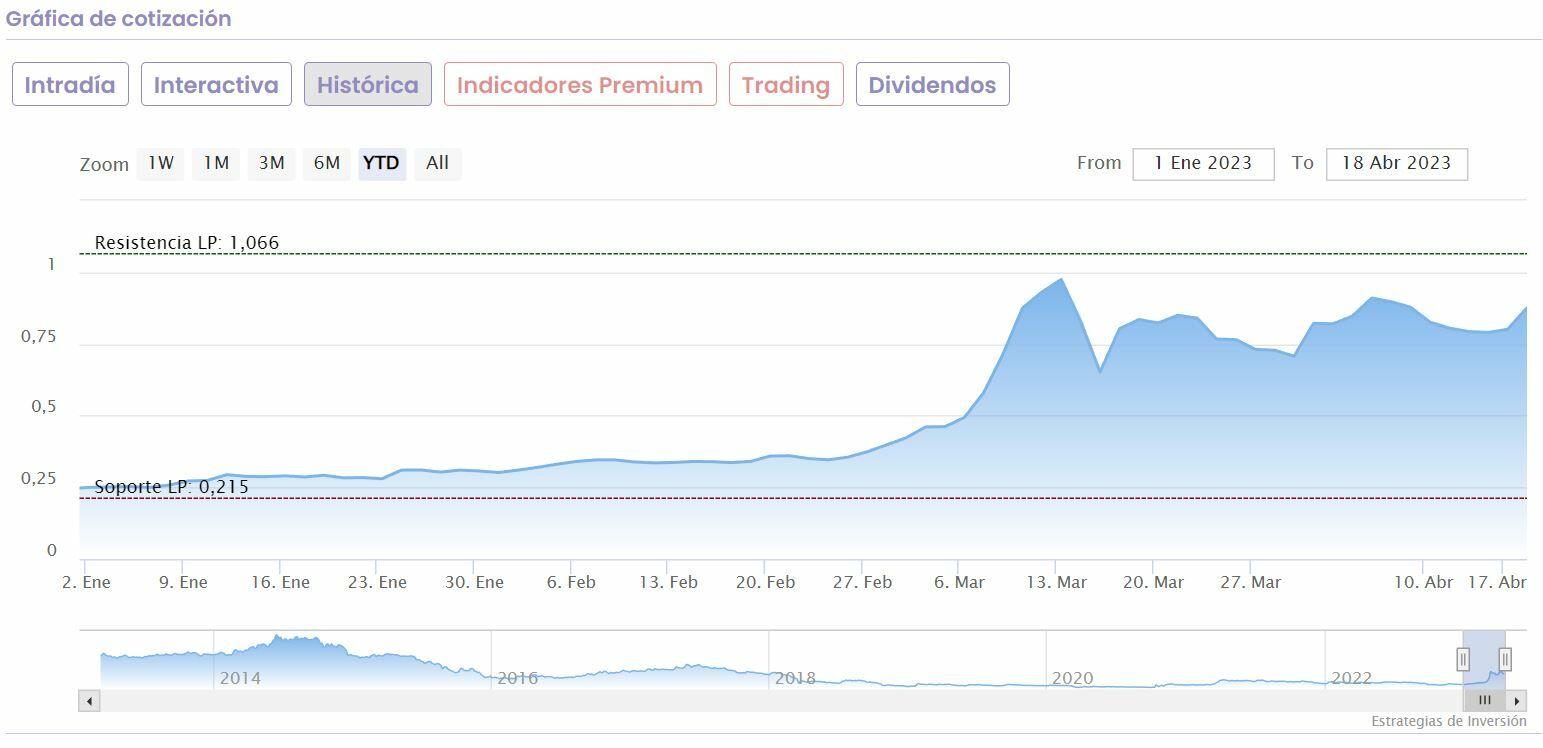The height and width of the screenshot is (748, 1543).
Task: Open Estrategias de Inversión credits link
Action: [x=1448, y=721]
